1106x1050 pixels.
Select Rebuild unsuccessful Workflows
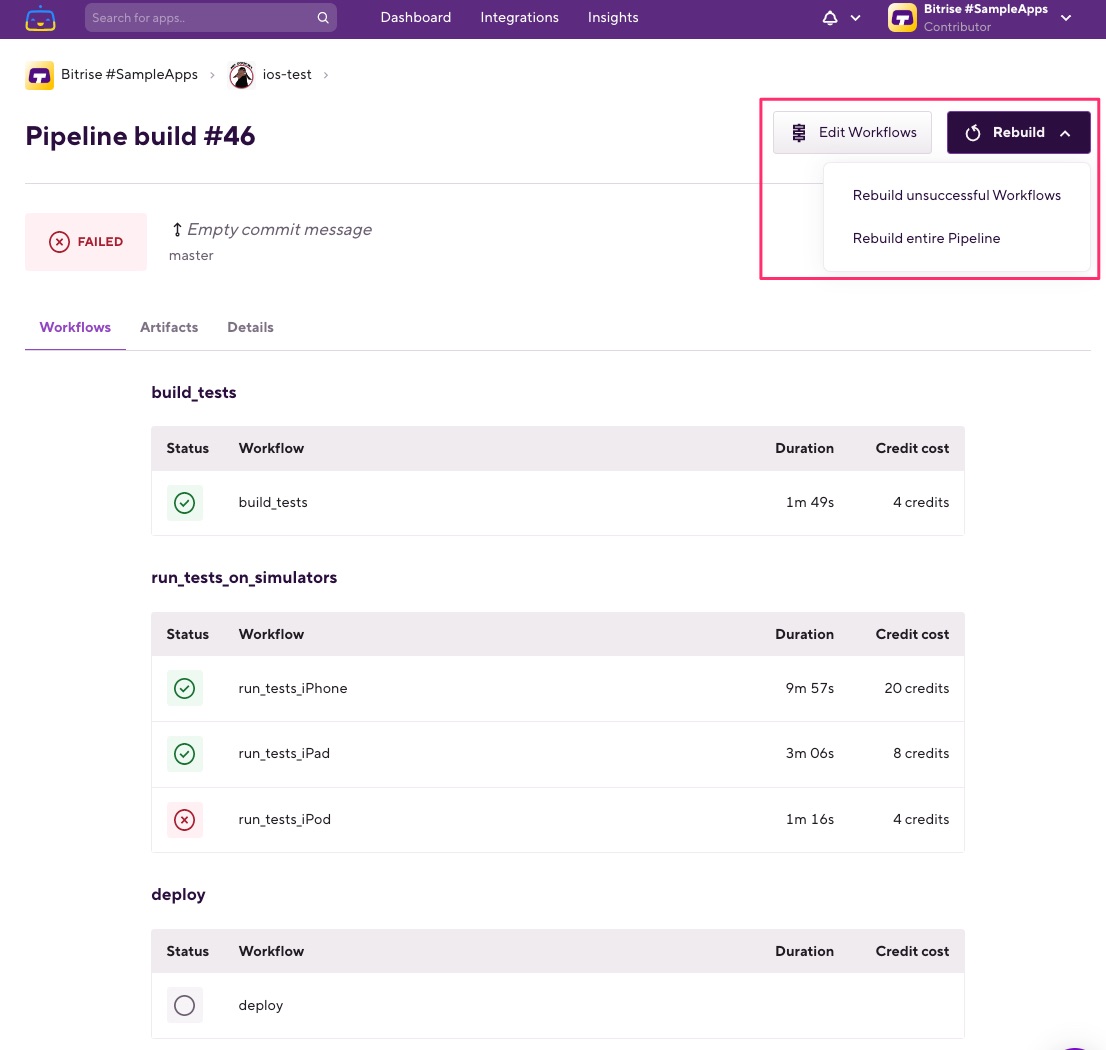(956, 195)
